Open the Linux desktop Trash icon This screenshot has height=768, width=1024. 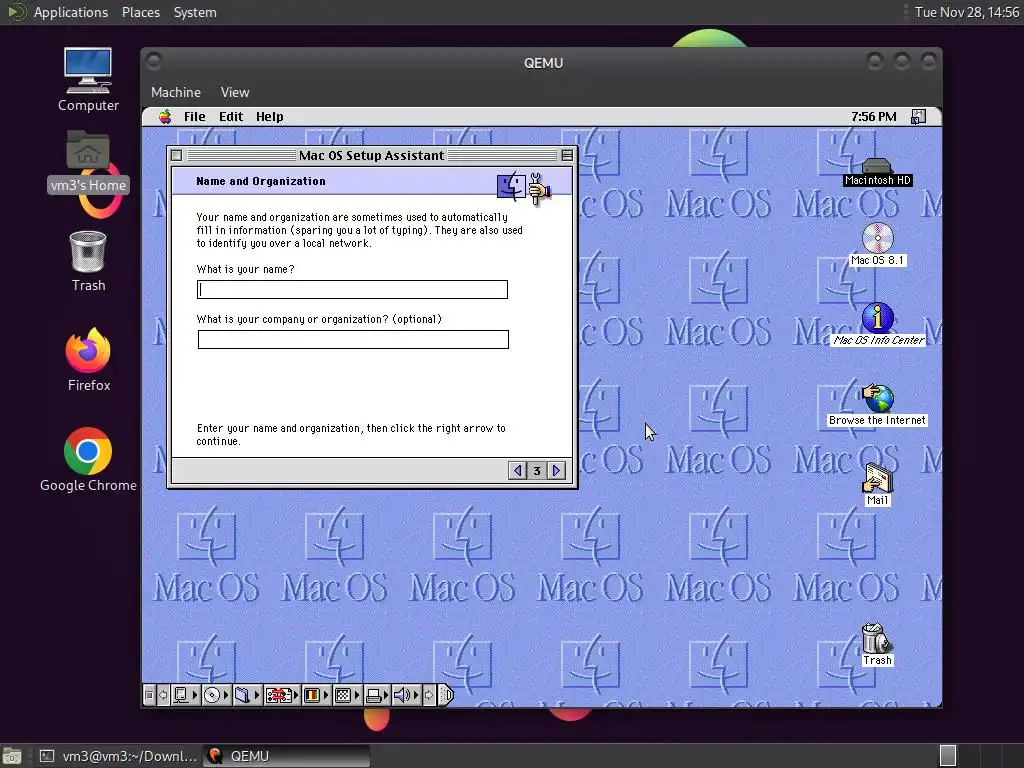pyautogui.click(x=88, y=261)
